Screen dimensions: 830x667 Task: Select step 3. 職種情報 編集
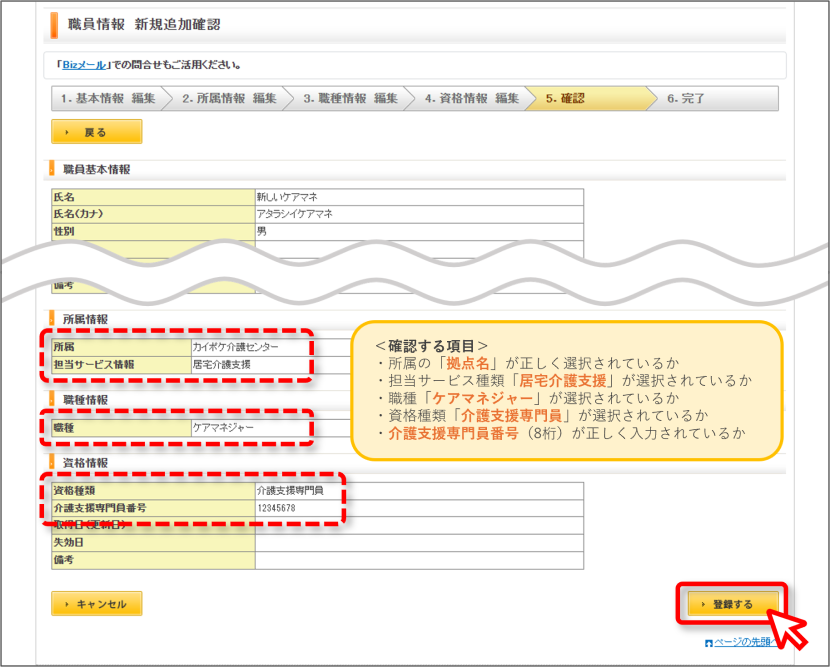(x=350, y=98)
